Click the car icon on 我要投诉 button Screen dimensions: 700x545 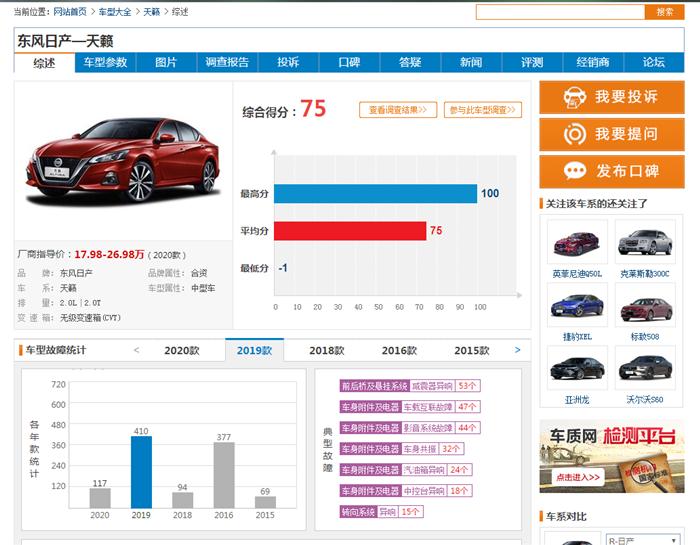tap(574, 97)
